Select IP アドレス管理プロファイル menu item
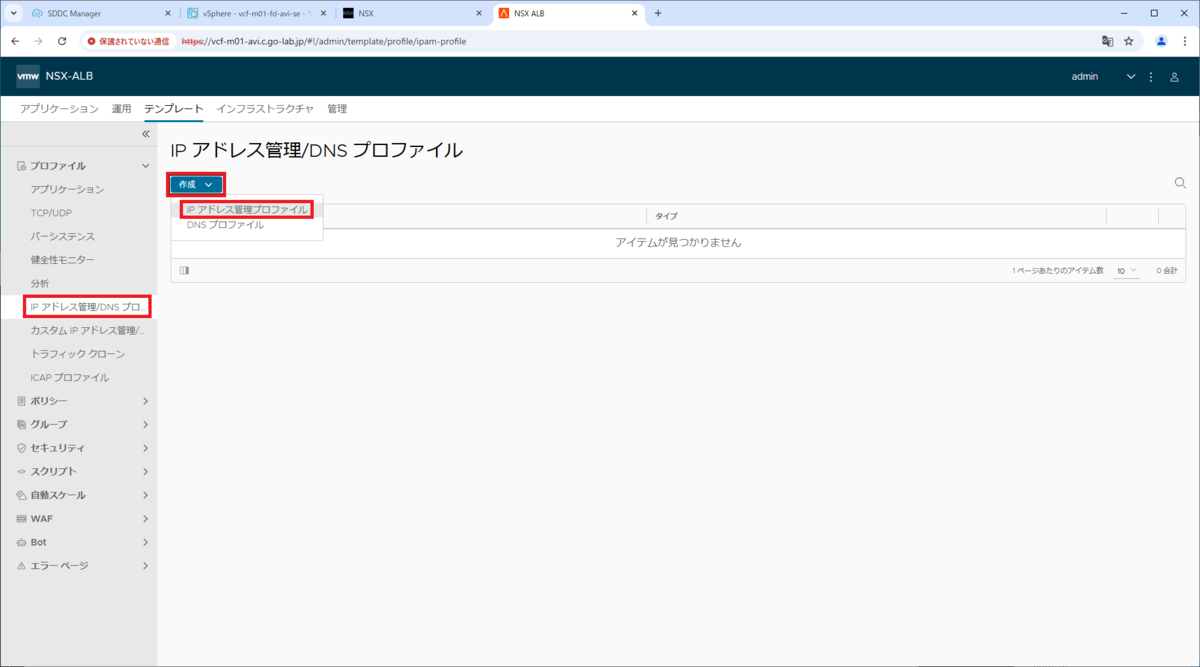Viewport: 1200px width, 667px height. (247, 210)
